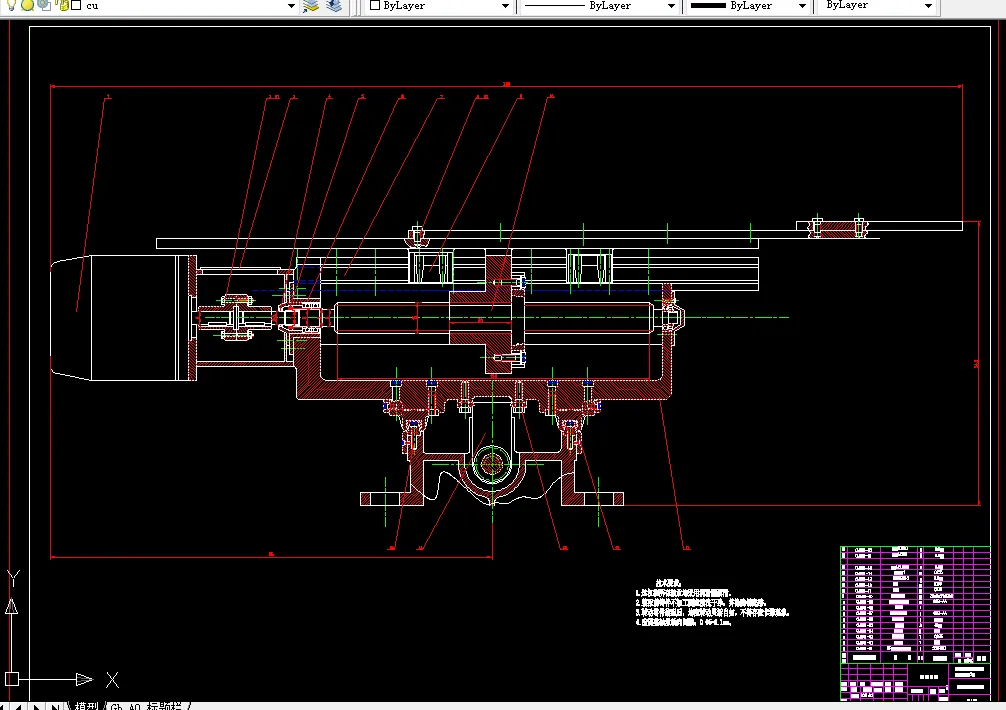Click the UCS origin square icon
Viewport: 1006px width, 710px height.
(x=12, y=679)
